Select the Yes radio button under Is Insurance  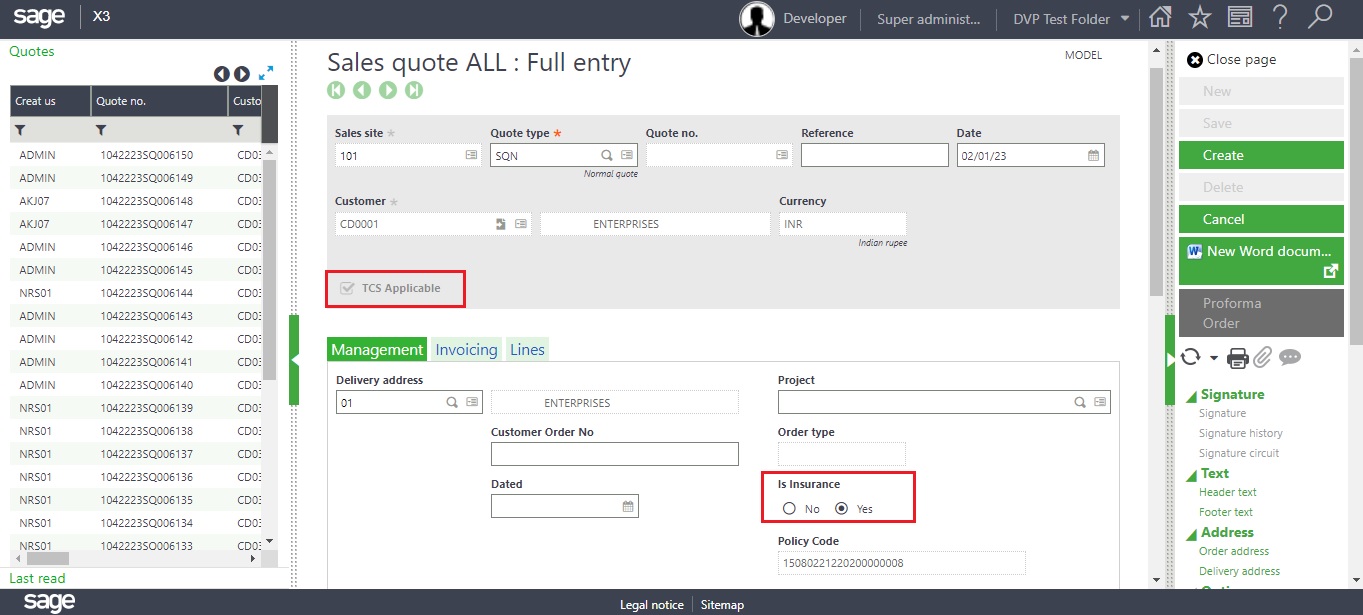pyautogui.click(x=841, y=509)
